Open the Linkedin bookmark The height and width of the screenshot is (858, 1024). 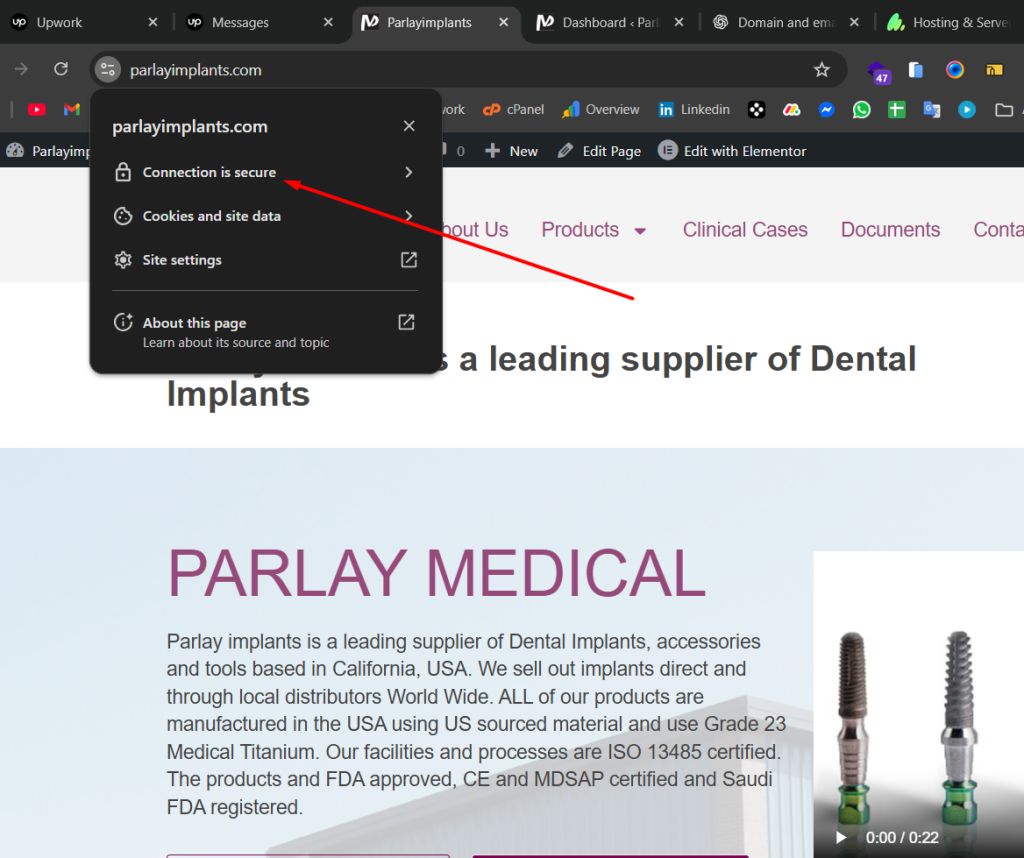pos(694,110)
